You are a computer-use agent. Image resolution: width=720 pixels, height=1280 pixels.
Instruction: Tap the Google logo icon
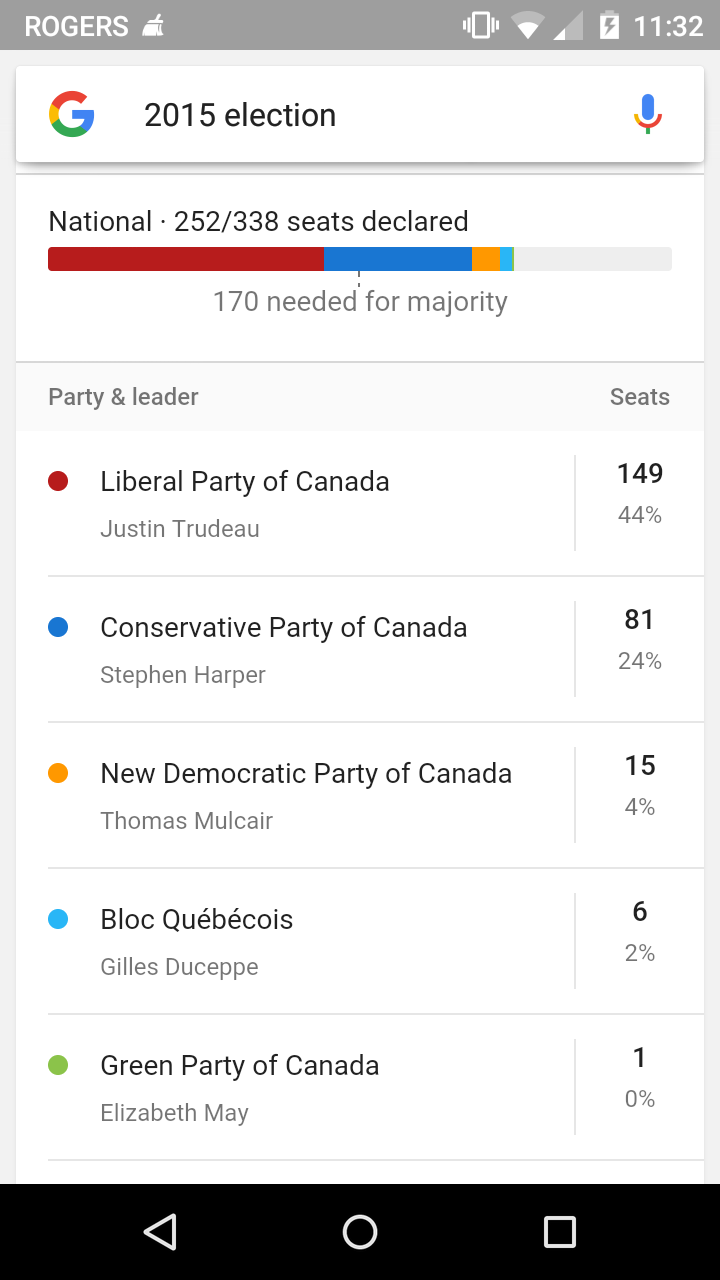(72, 114)
